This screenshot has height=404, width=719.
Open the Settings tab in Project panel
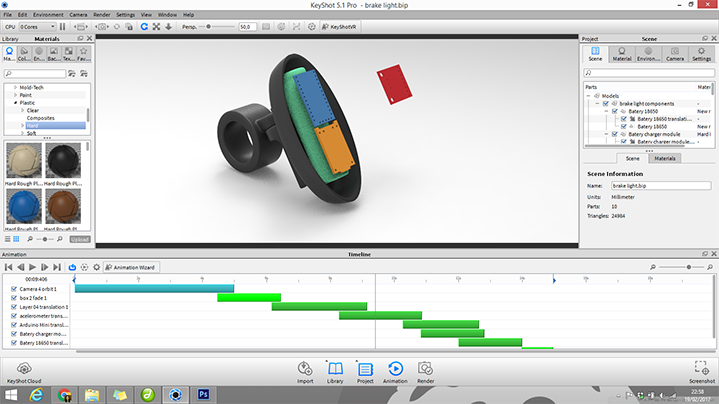tap(702, 54)
